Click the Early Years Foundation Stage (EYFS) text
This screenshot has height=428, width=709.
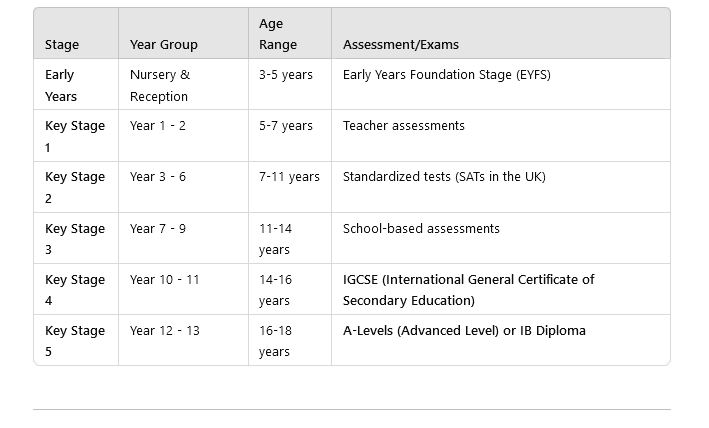click(446, 75)
